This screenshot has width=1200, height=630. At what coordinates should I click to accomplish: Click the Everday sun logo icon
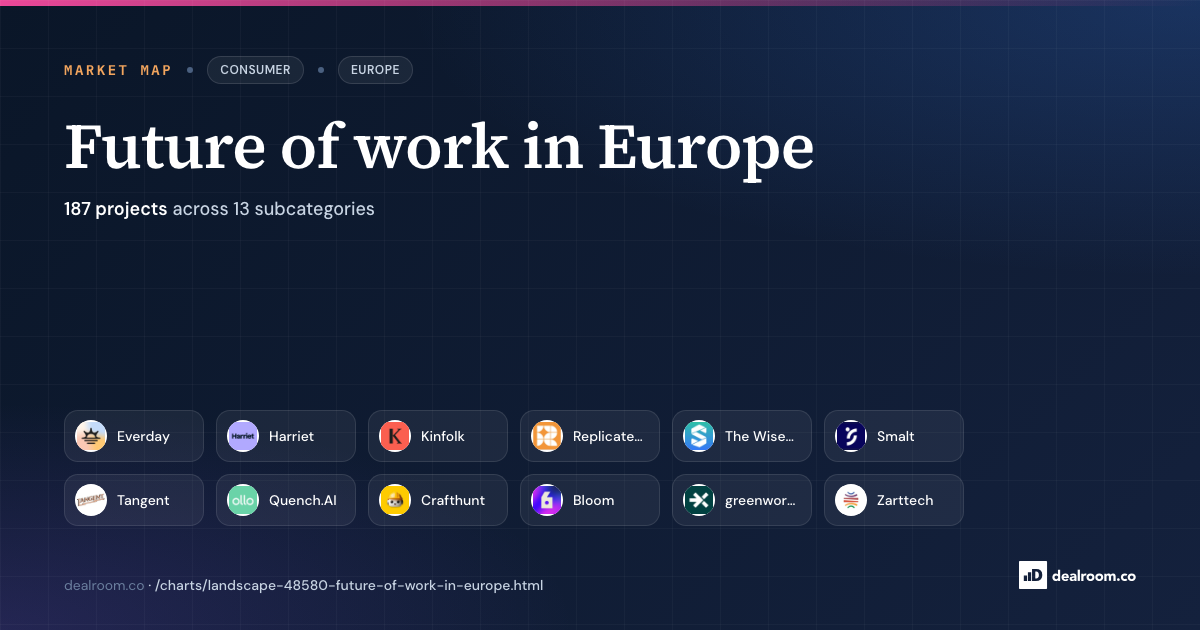[x=91, y=436]
